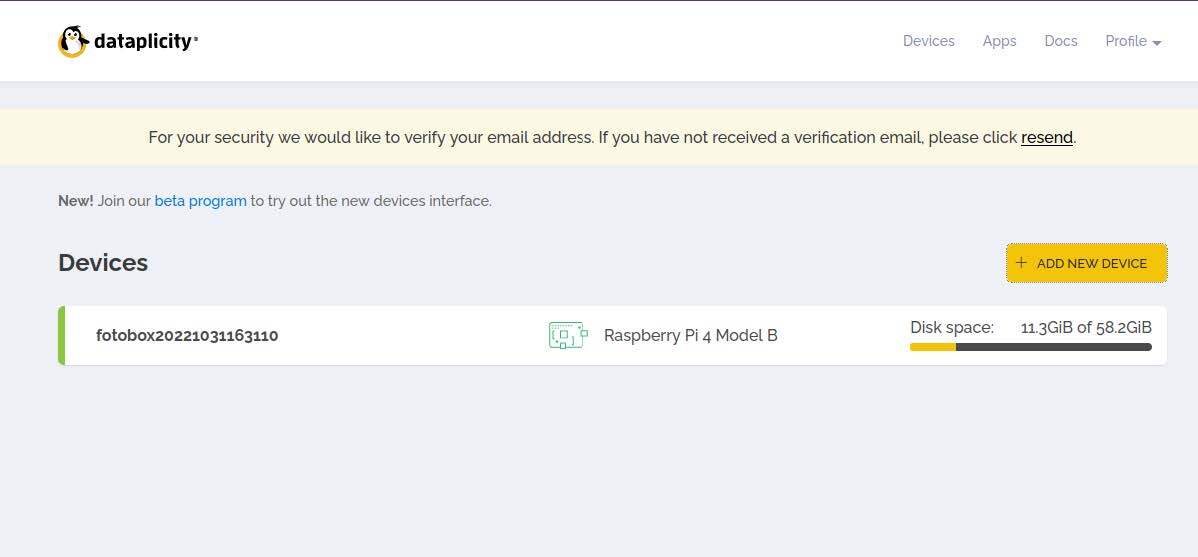Open the Apps navigation item
Image resolution: width=1198 pixels, height=557 pixels.
point(999,41)
